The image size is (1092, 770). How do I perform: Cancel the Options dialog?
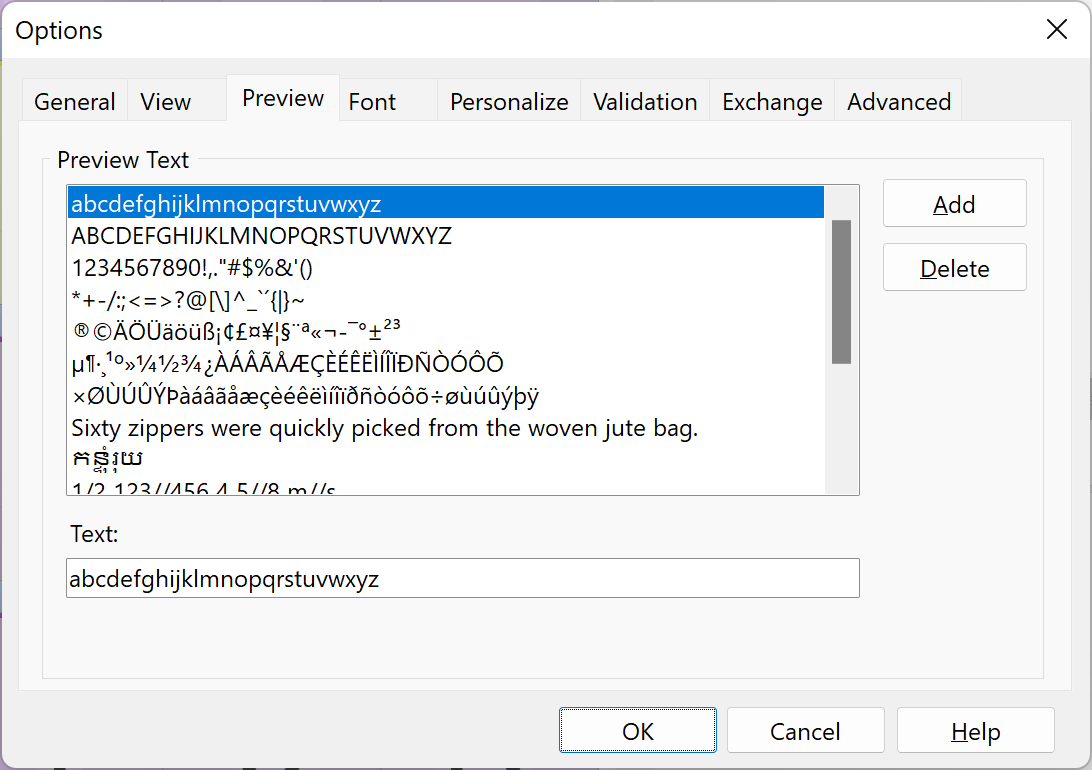click(x=805, y=731)
